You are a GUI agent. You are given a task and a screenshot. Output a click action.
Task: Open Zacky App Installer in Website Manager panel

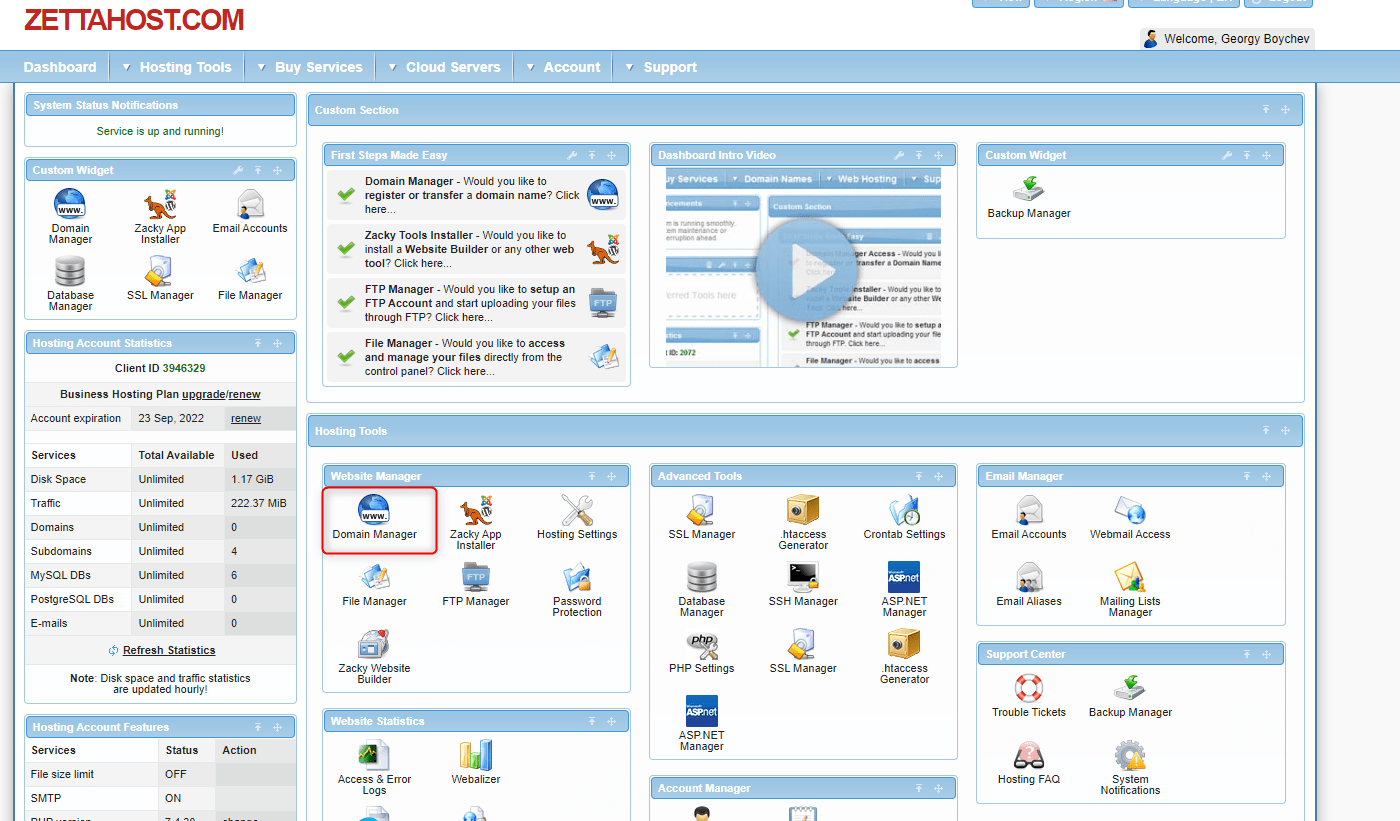tap(476, 523)
